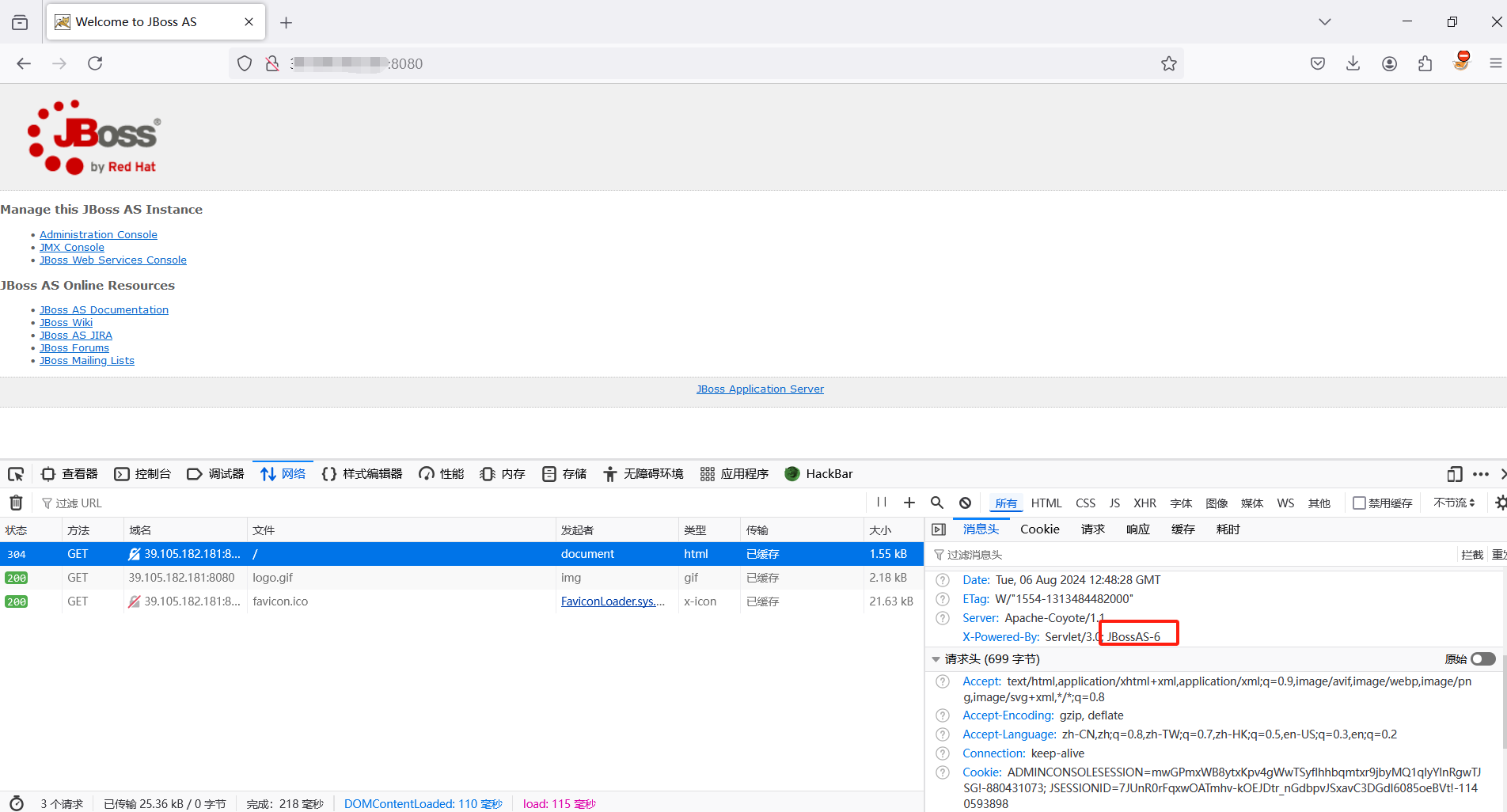Switch to the 控制台 panel
The height and width of the screenshot is (812, 1507).
pos(143,473)
